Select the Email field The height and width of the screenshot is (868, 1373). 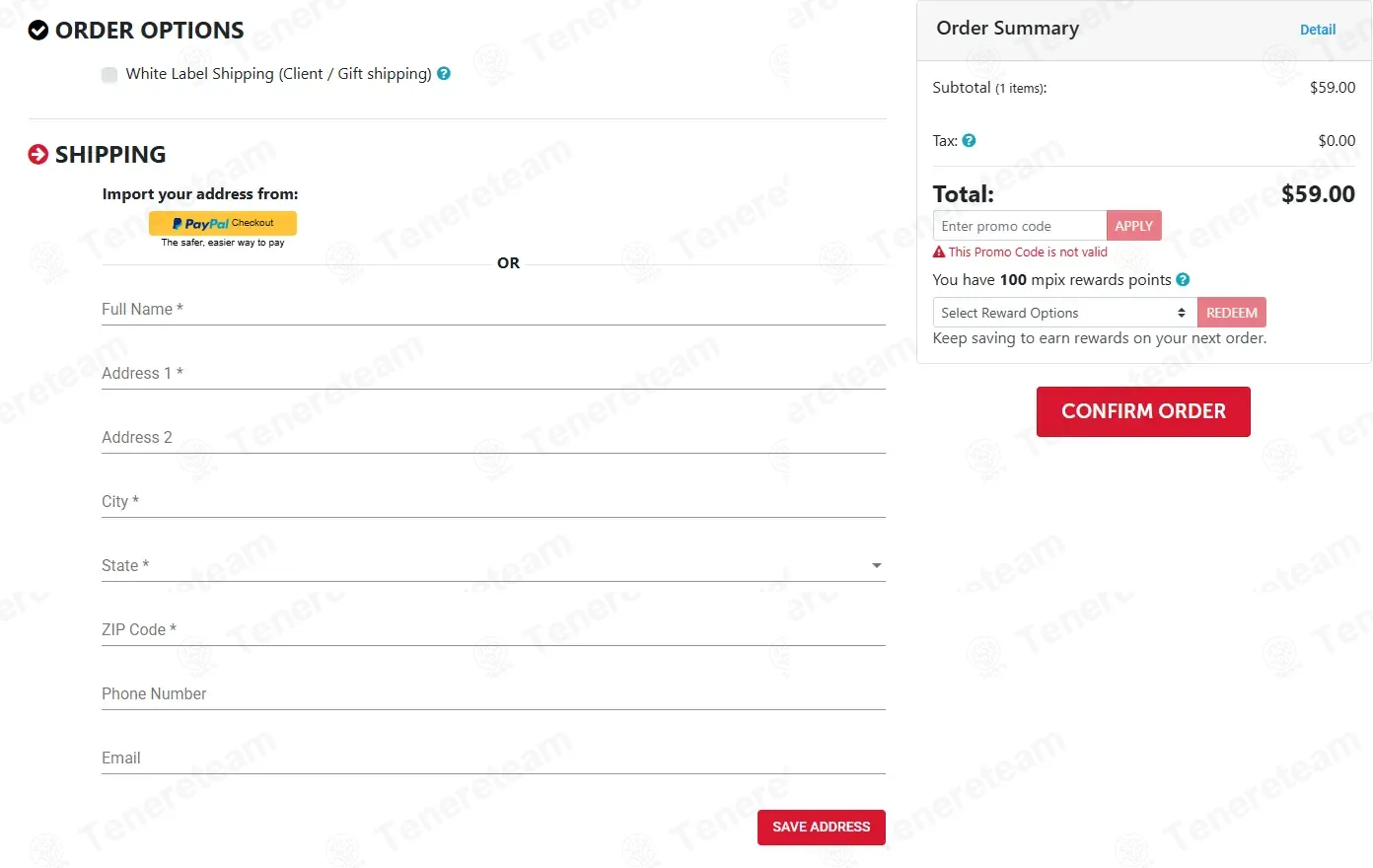tap(493, 758)
